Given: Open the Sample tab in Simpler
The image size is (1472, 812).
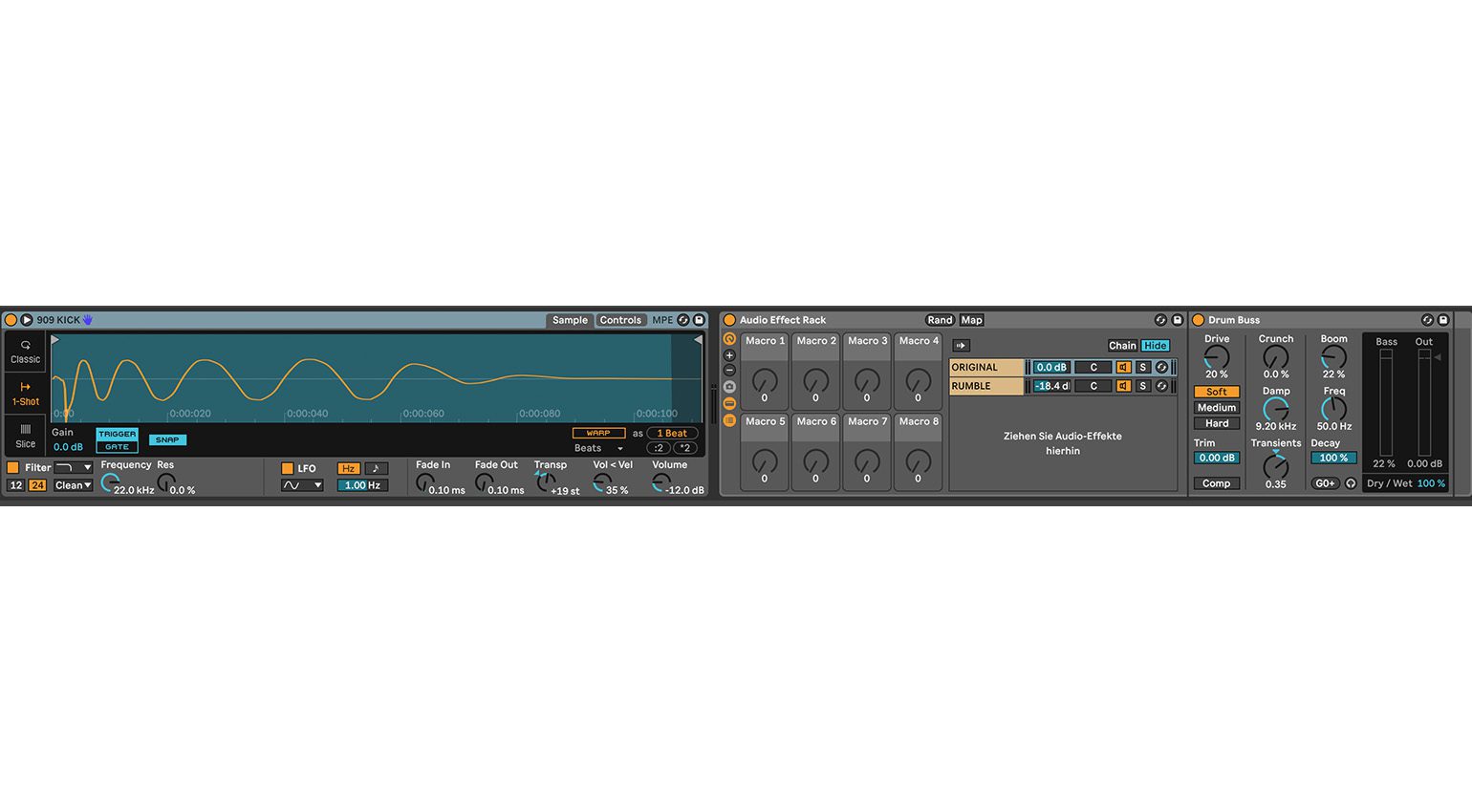Looking at the screenshot, I should click(x=570, y=320).
